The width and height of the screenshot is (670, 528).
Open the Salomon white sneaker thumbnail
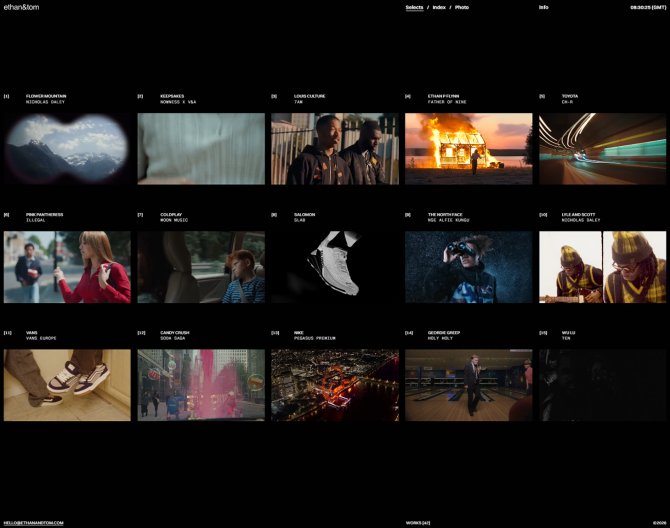coord(335,267)
